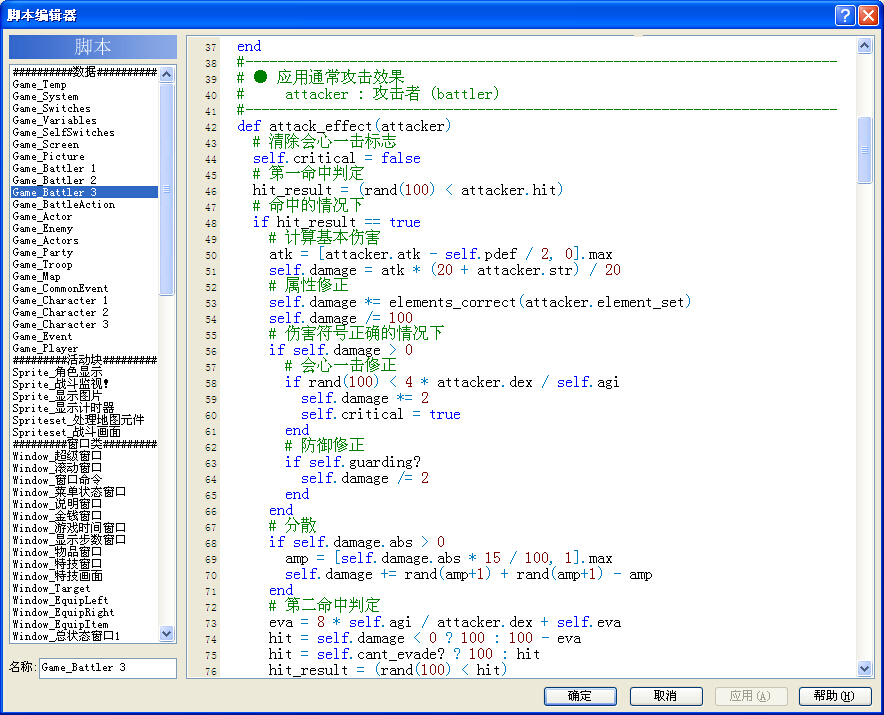Image resolution: width=884 pixels, height=715 pixels.
Task: Select Window_说明窗口 script
Action: coord(85,504)
